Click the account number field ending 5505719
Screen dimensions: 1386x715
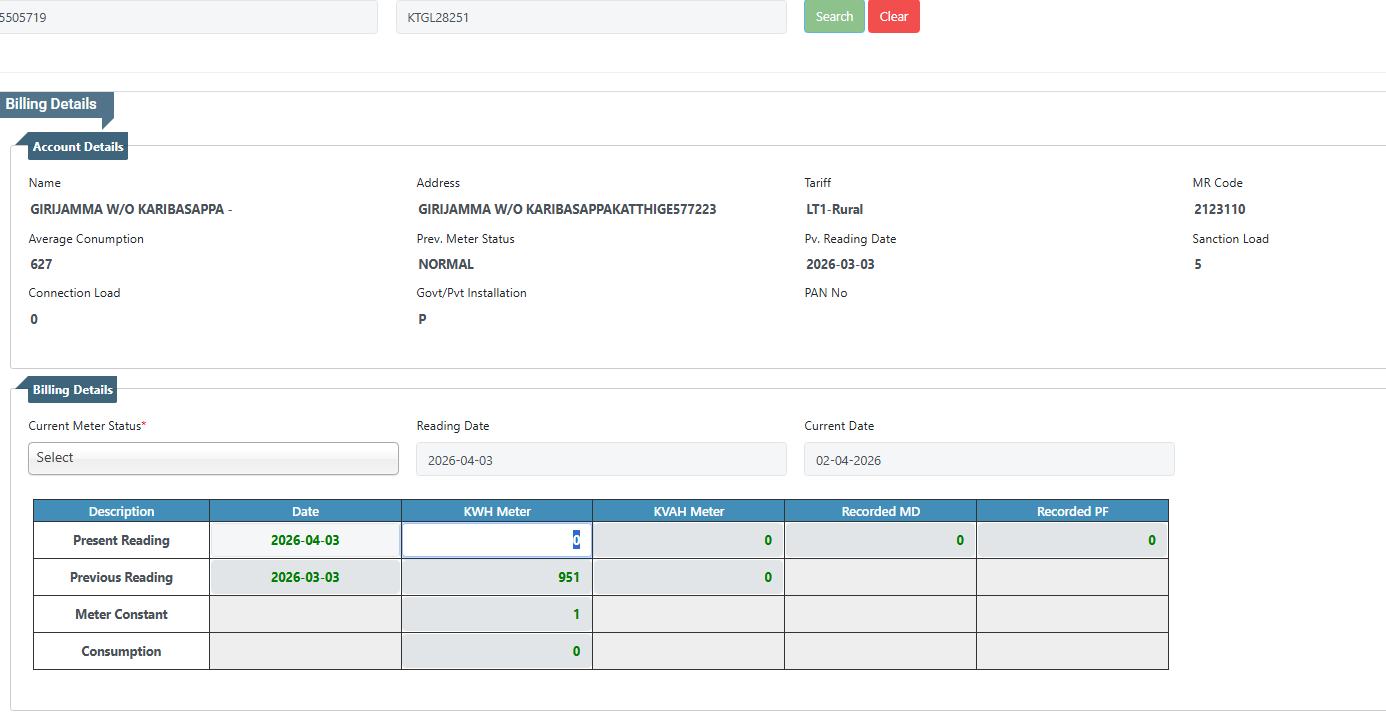[x=187, y=17]
